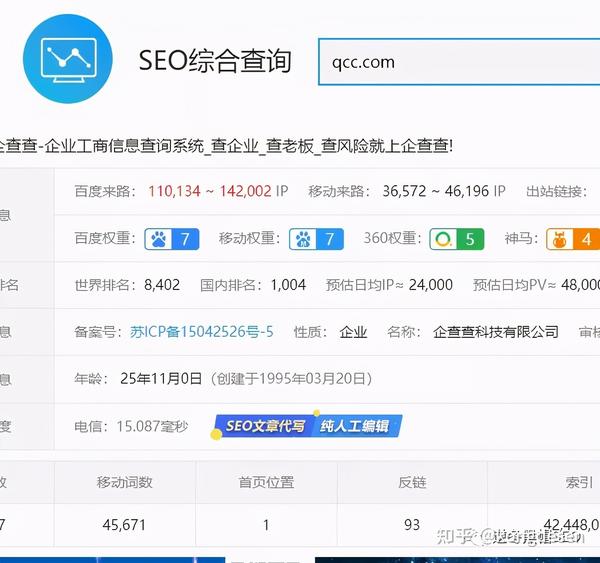The image size is (600, 563).
Task: Click the 年龄 value 25年11月0日
Action: coord(161,379)
